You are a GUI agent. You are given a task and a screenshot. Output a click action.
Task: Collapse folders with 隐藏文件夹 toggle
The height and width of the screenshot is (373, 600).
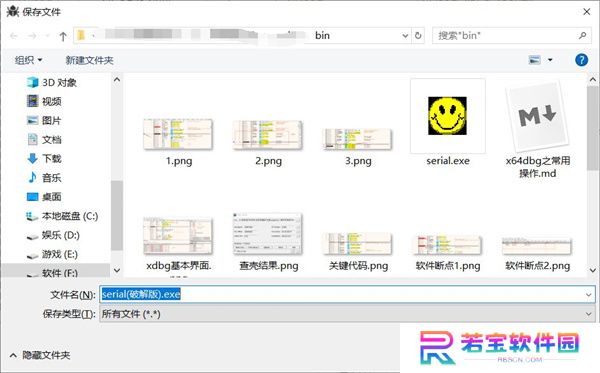point(40,355)
